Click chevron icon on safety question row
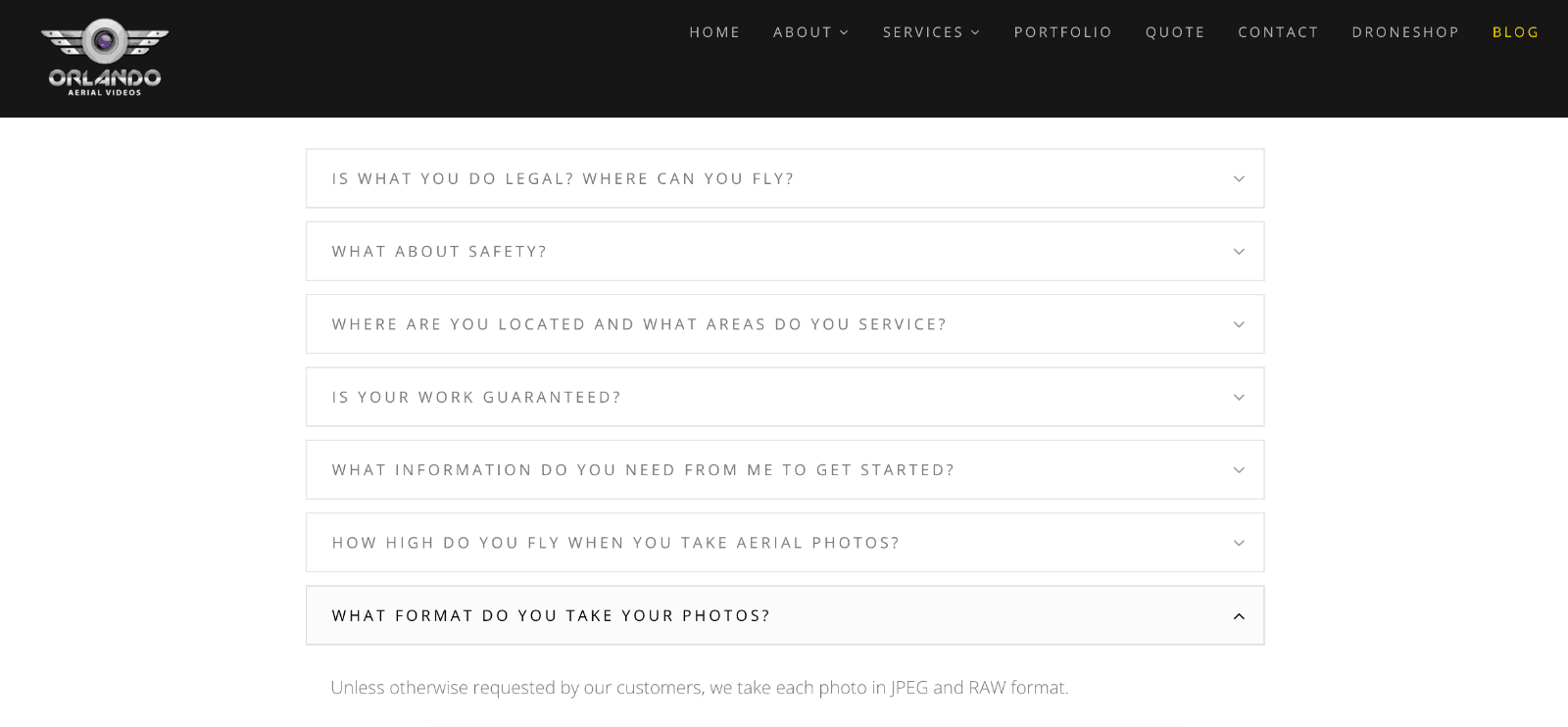This screenshot has height=727, width=1568. pyautogui.click(x=1239, y=252)
